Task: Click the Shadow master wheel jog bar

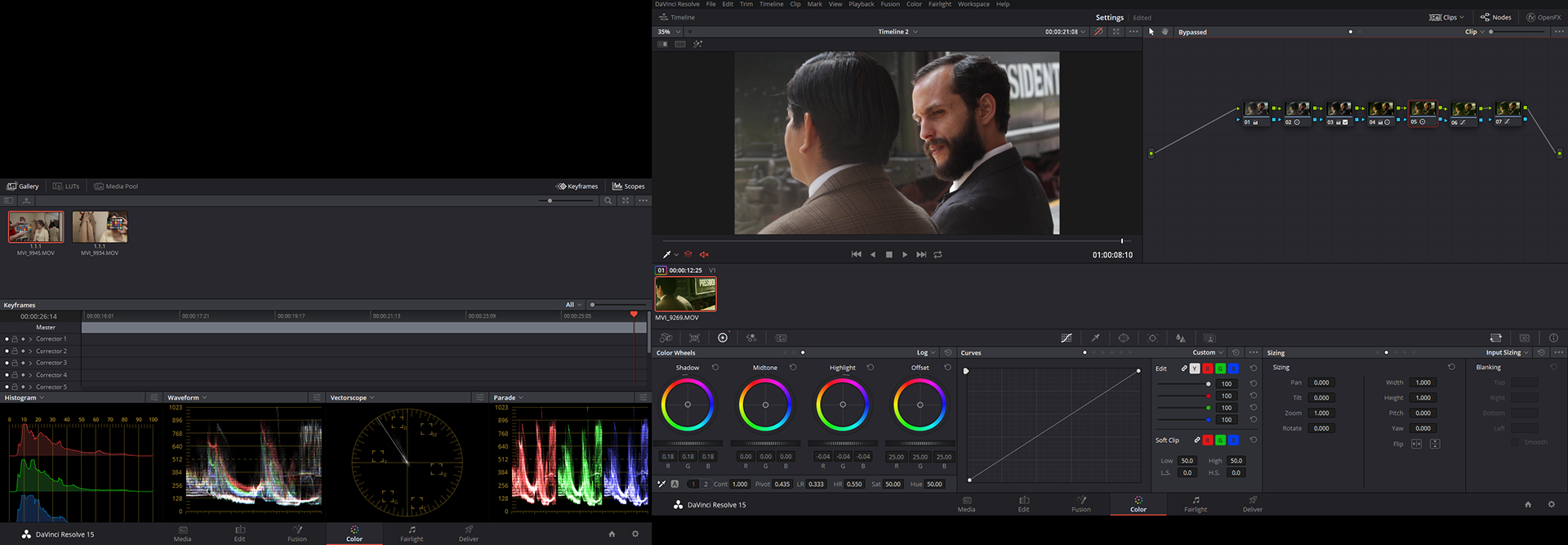Action: point(688,444)
